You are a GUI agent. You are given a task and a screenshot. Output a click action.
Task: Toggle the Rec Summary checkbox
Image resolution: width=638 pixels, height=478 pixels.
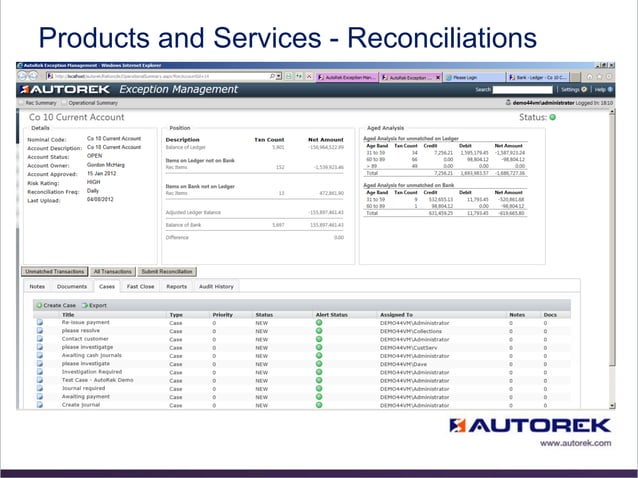point(21,103)
